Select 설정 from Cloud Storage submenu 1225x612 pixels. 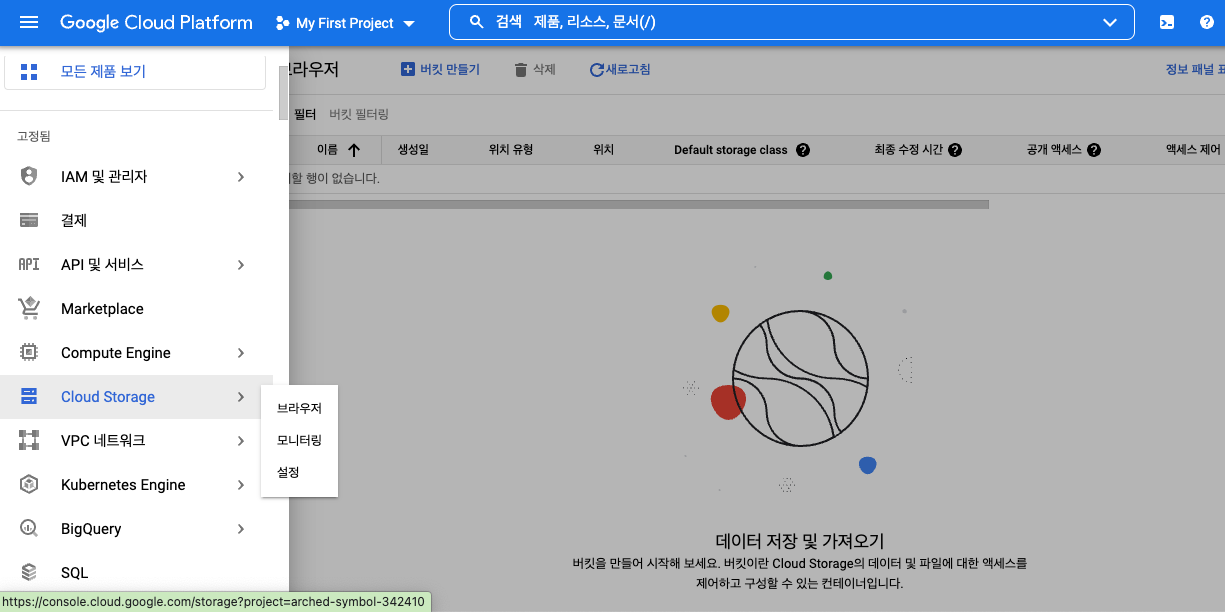click(x=299, y=472)
